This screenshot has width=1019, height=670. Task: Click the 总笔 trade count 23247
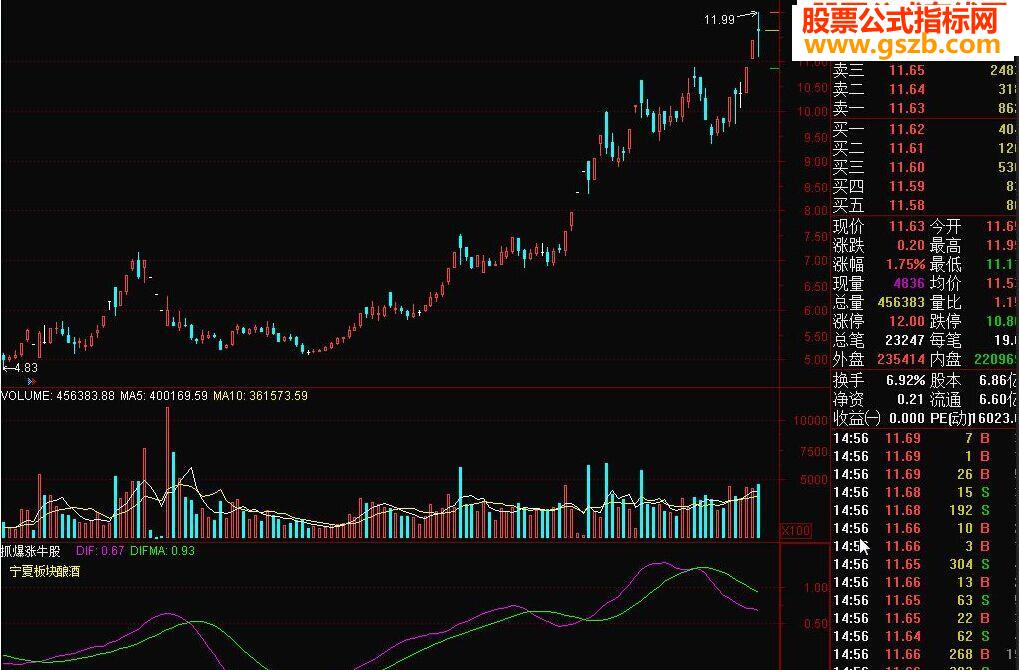(905, 340)
